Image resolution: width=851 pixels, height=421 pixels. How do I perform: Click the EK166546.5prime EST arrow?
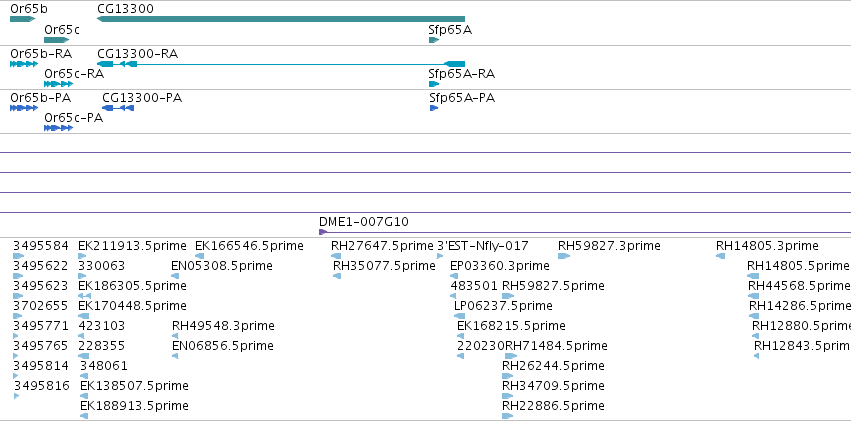click(x=199, y=256)
